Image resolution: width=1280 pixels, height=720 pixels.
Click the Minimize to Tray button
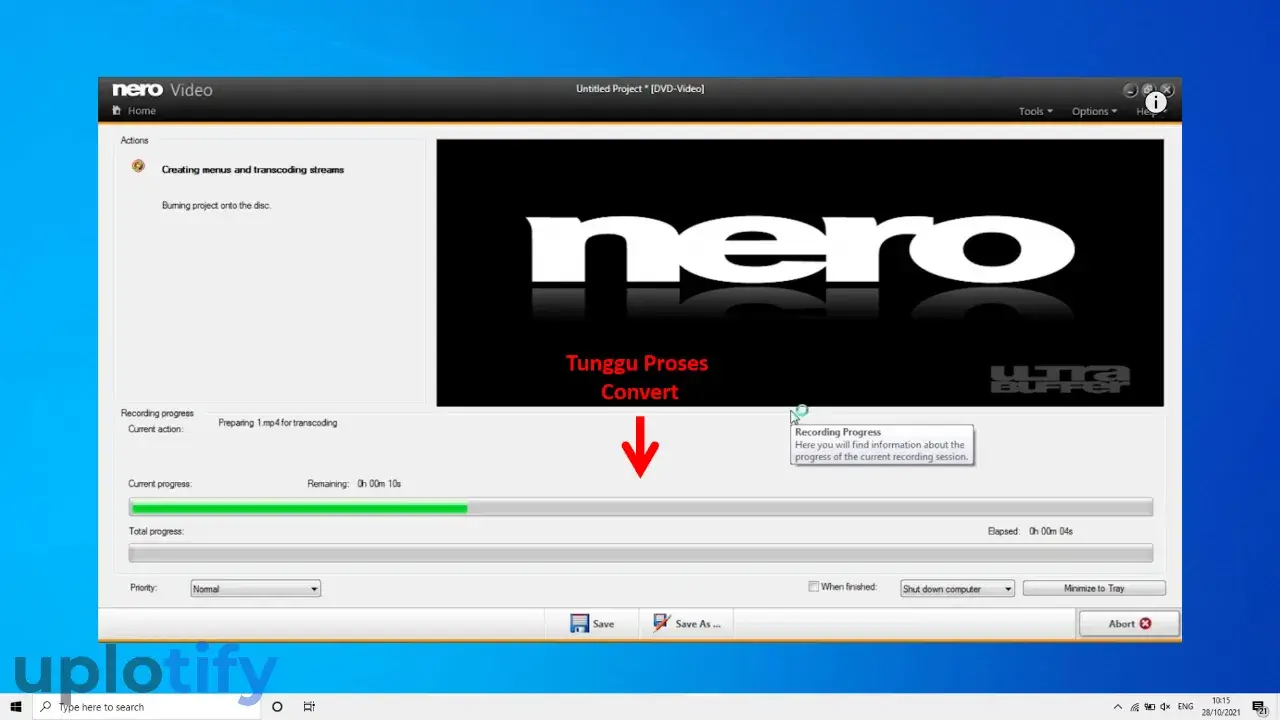pyautogui.click(x=1094, y=589)
